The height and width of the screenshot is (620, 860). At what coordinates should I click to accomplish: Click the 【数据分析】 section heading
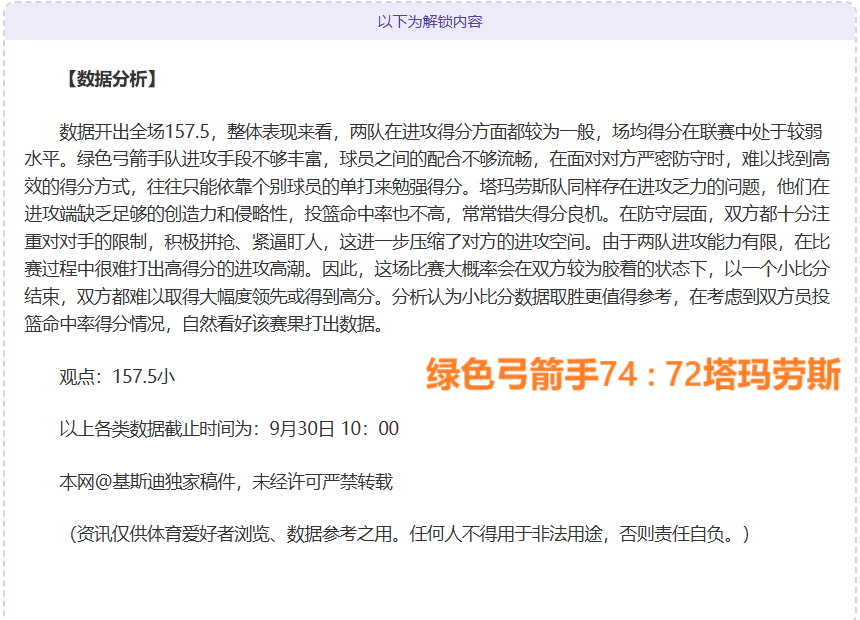[109, 80]
